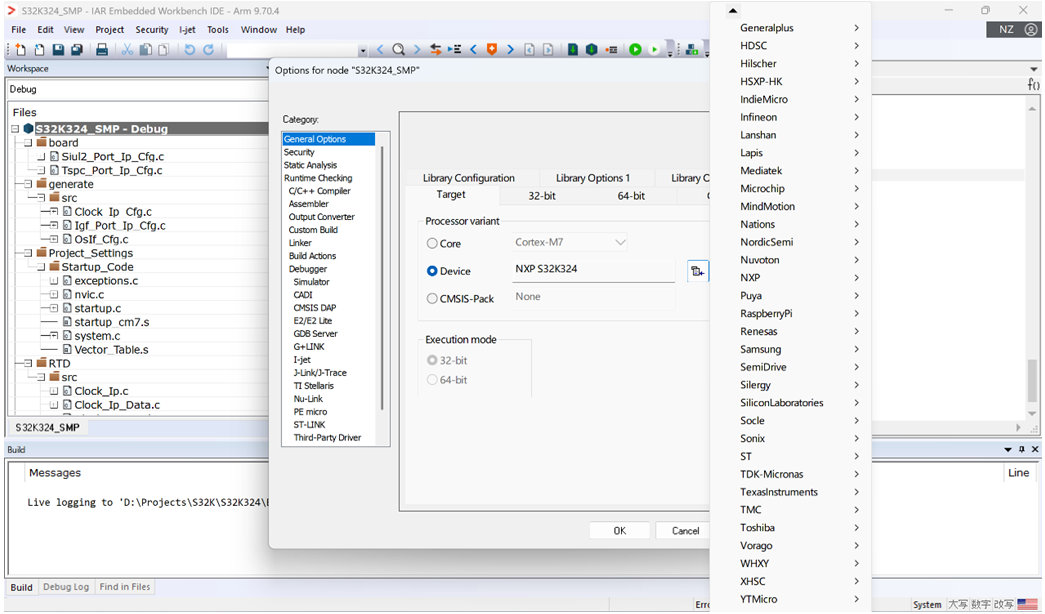This screenshot has width=1045, height=614.
Task: Collapse the board folder in workspace tree
Action: pyautogui.click(x=28, y=143)
